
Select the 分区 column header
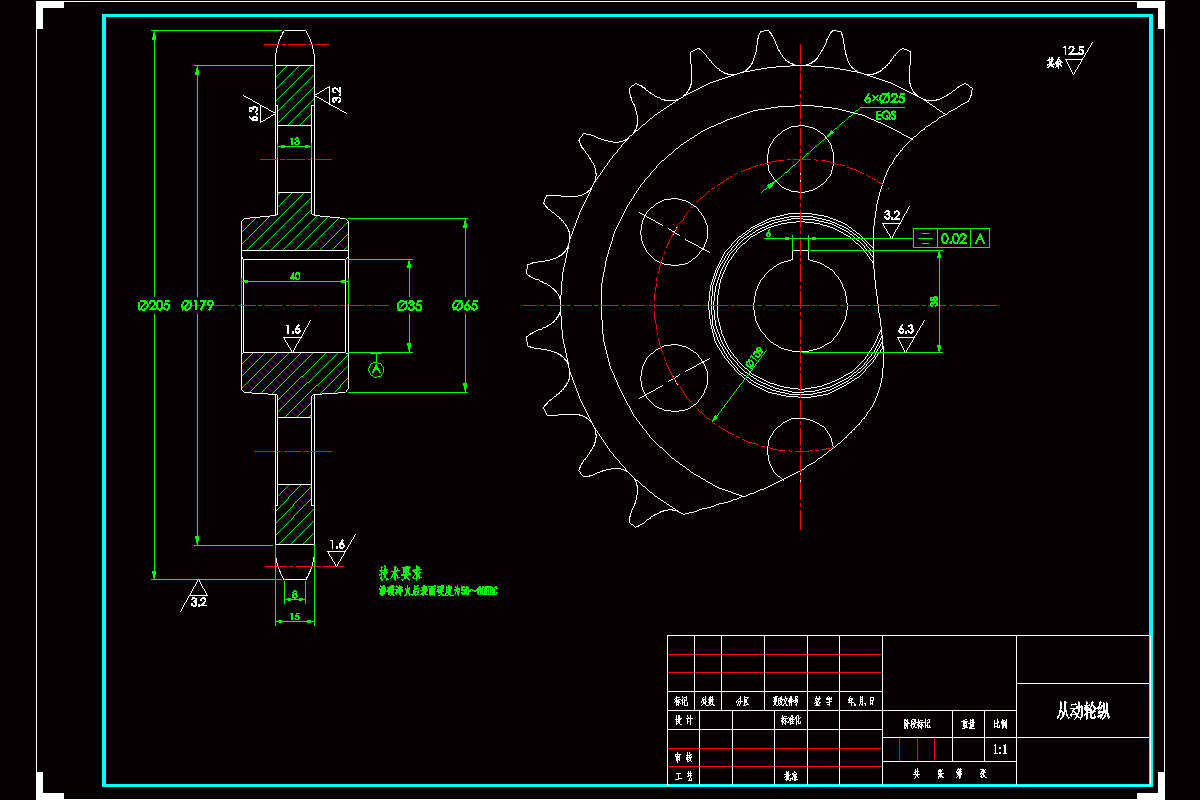(743, 702)
